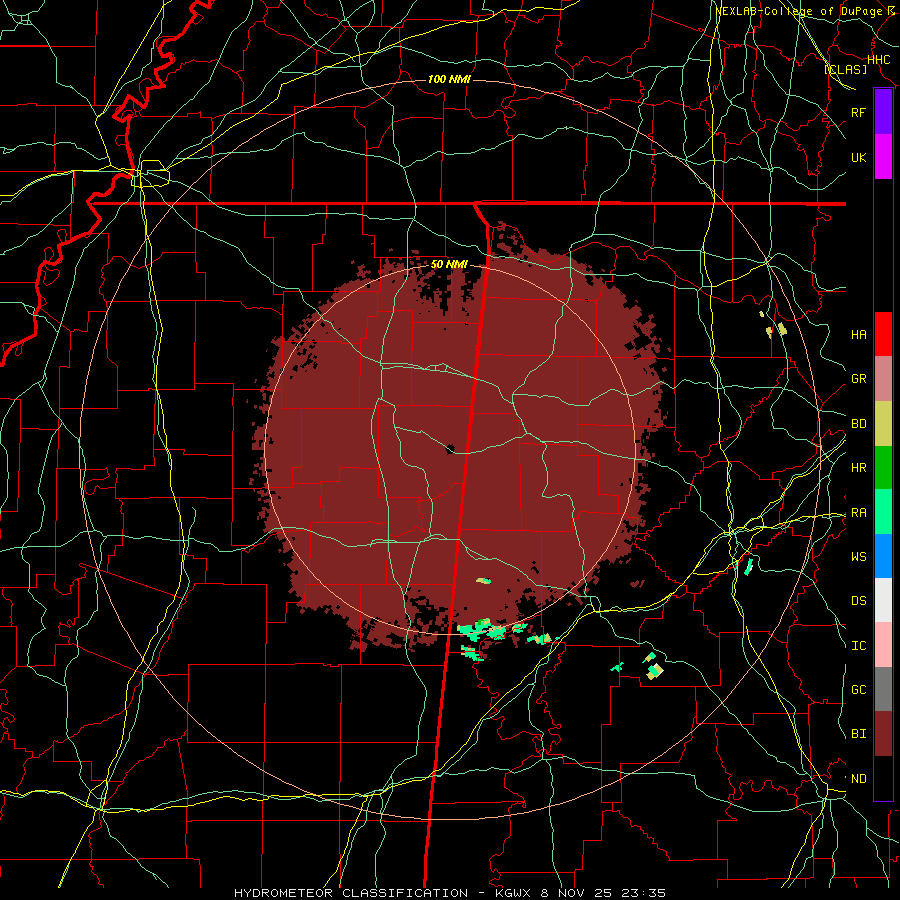
Task: Click the 100 NMI range ring label
Action: click(x=449, y=79)
